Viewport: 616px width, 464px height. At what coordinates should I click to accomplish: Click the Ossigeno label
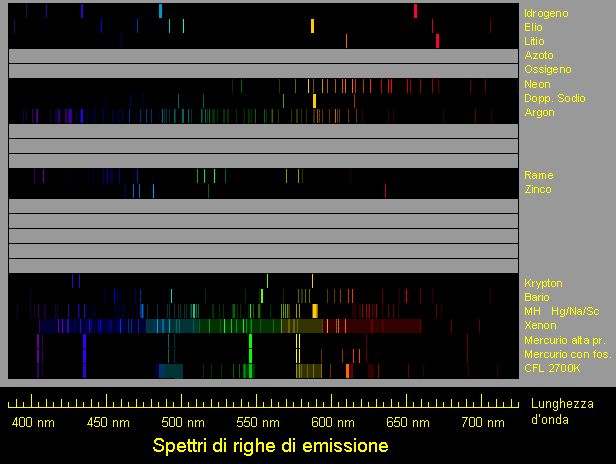(548, 70)
